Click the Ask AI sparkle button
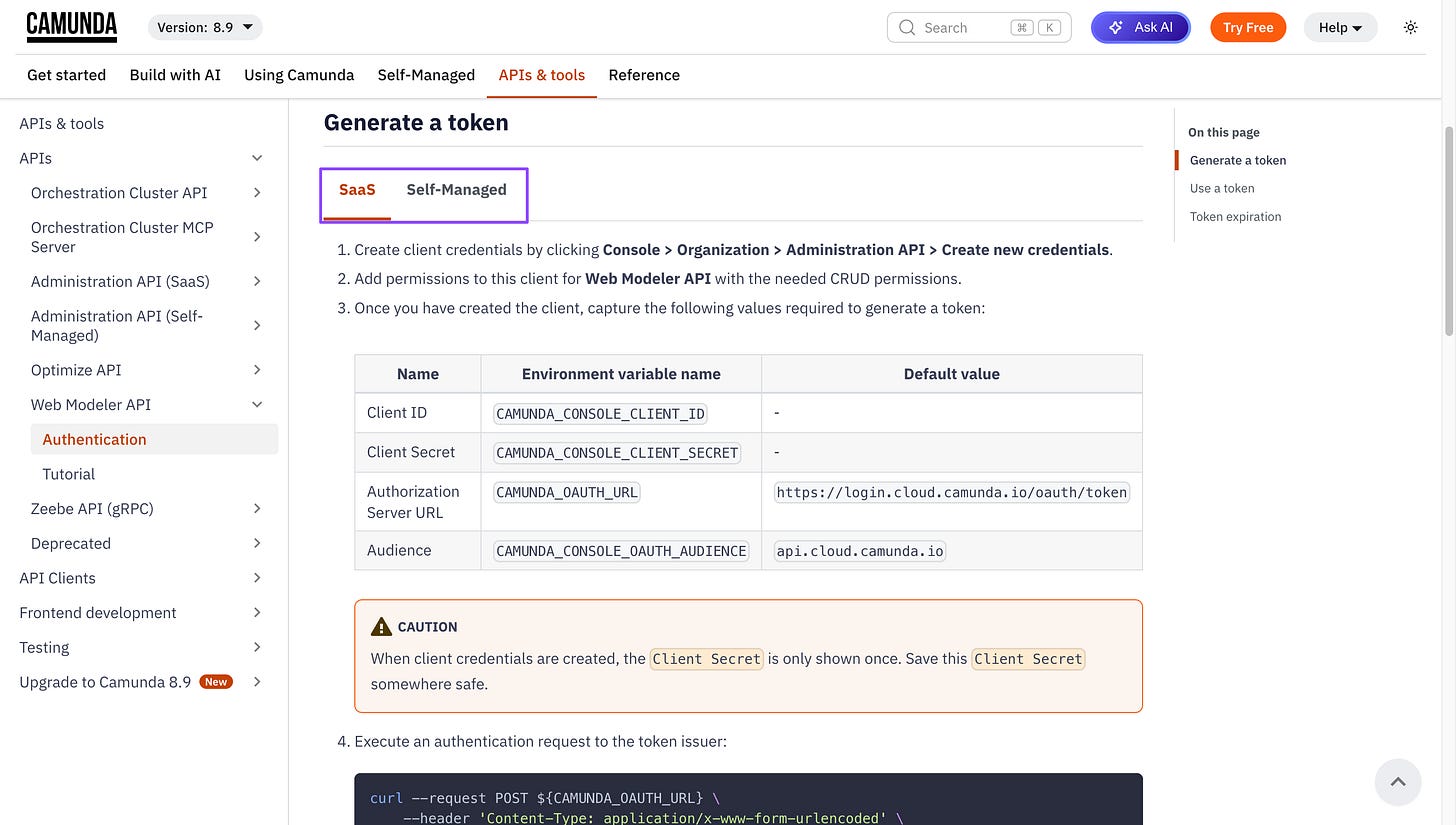The width and height of the screenshot is (1456, 825). (x=1140, y=27)
